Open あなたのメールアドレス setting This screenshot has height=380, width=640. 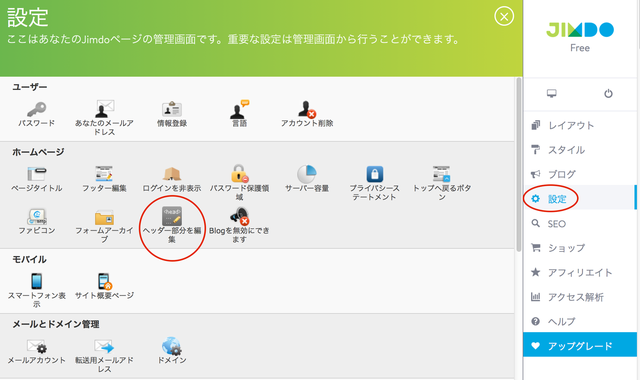104,118
